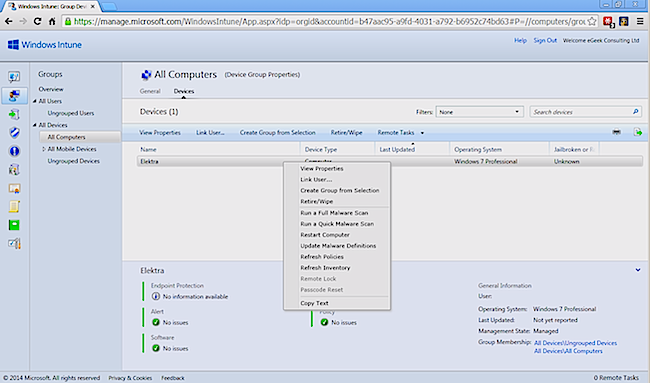Choose Refresh Inventory menu item
The width and height of the screenshot is (650, 383).
[x=325, y=268]
